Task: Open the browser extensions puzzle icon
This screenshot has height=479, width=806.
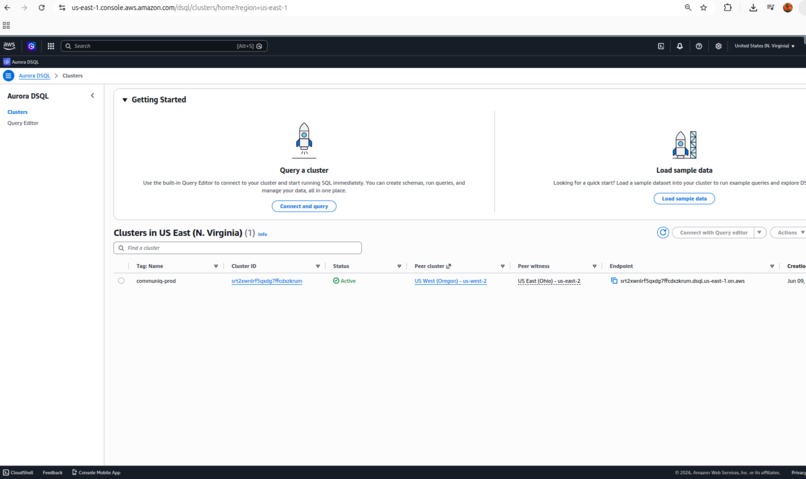Action: click(x=727, y=8)
